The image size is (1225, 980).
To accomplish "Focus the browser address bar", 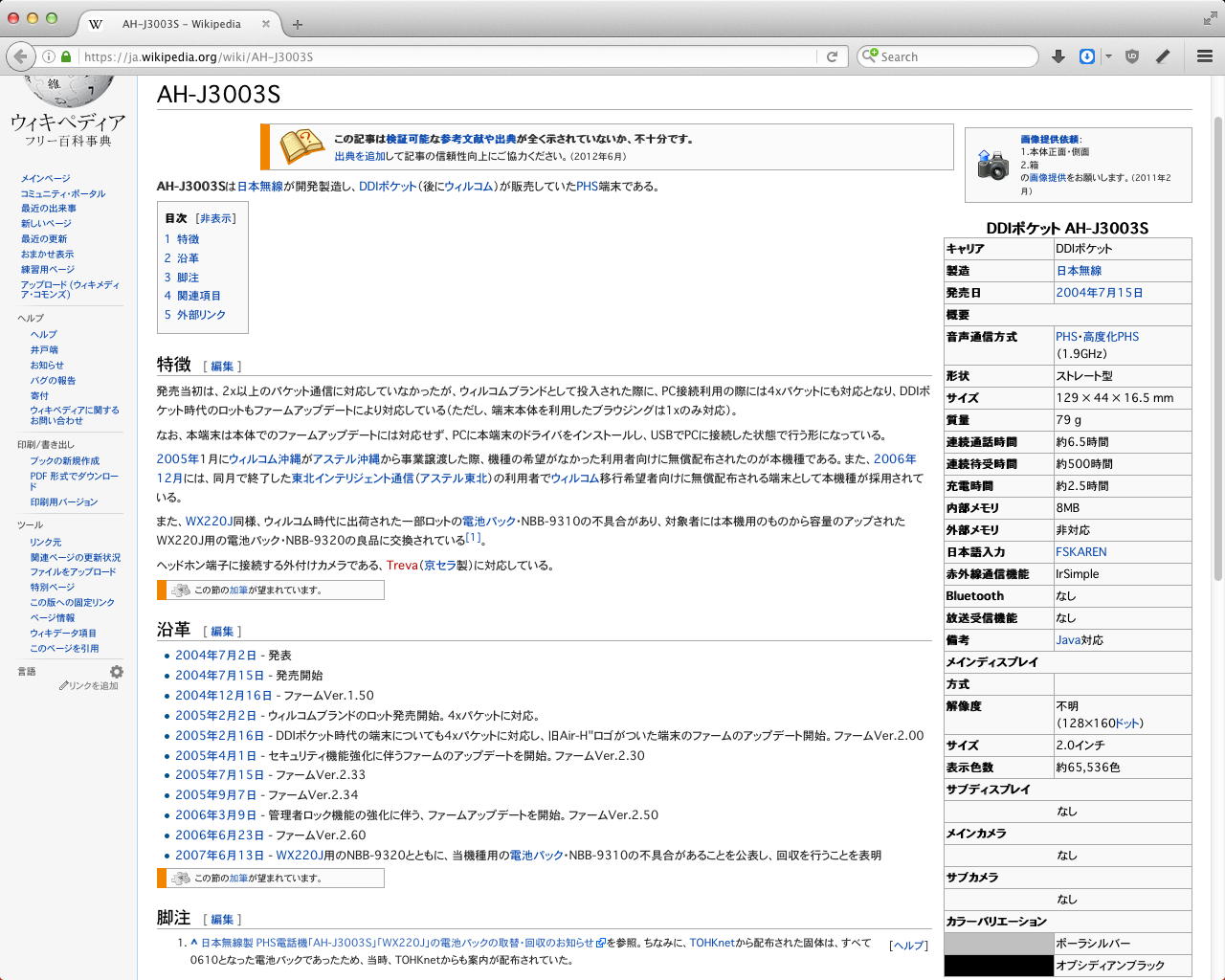I will click(x=450, y=56).
